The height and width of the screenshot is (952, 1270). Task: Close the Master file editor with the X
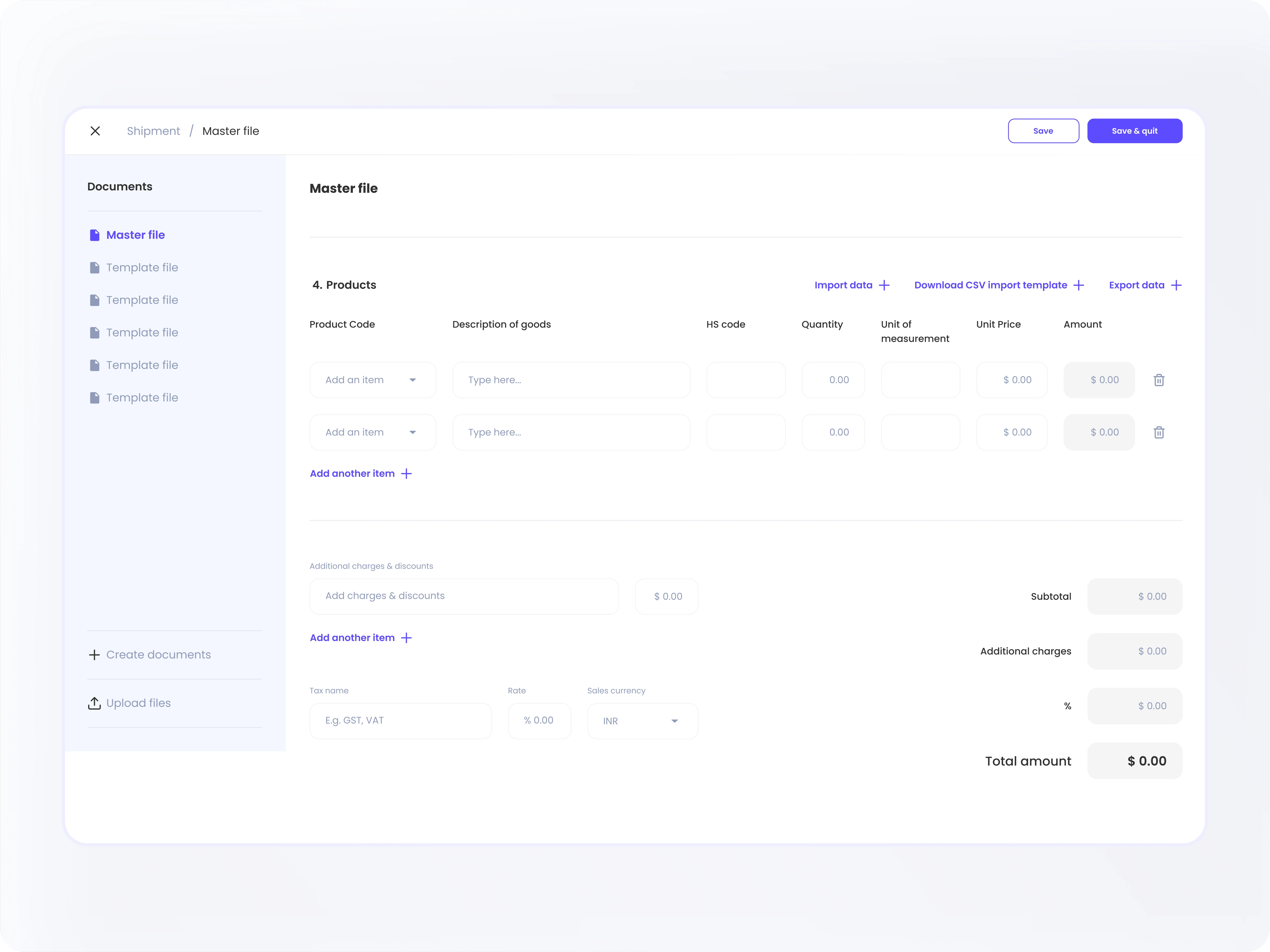click(x=95, y=131)
